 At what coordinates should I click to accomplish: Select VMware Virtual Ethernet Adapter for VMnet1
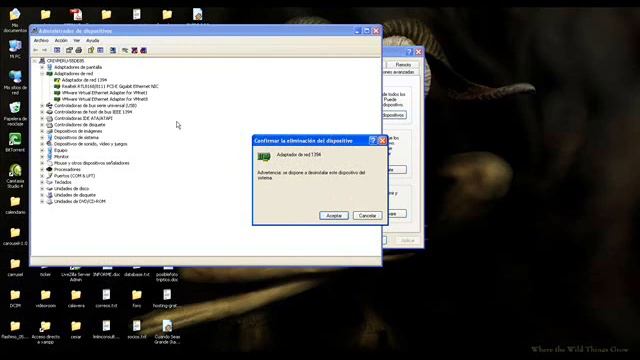tap(104, 93)
